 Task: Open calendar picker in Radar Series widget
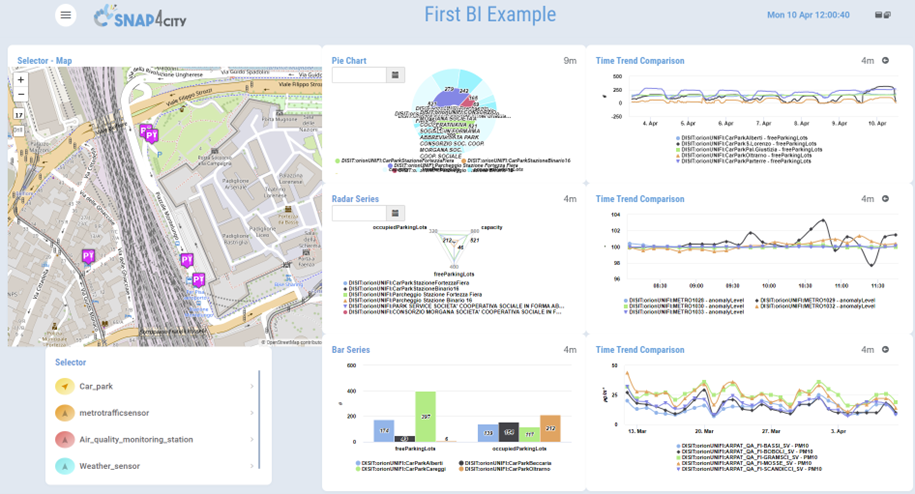click(x=396, y=213)
